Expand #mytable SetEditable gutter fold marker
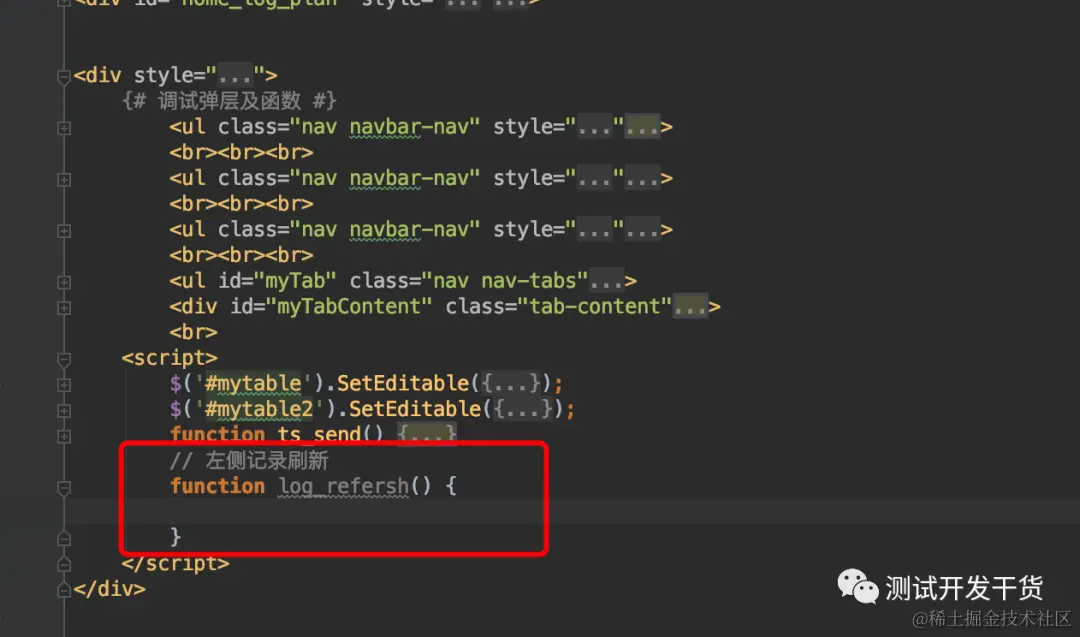 (63, 385)
